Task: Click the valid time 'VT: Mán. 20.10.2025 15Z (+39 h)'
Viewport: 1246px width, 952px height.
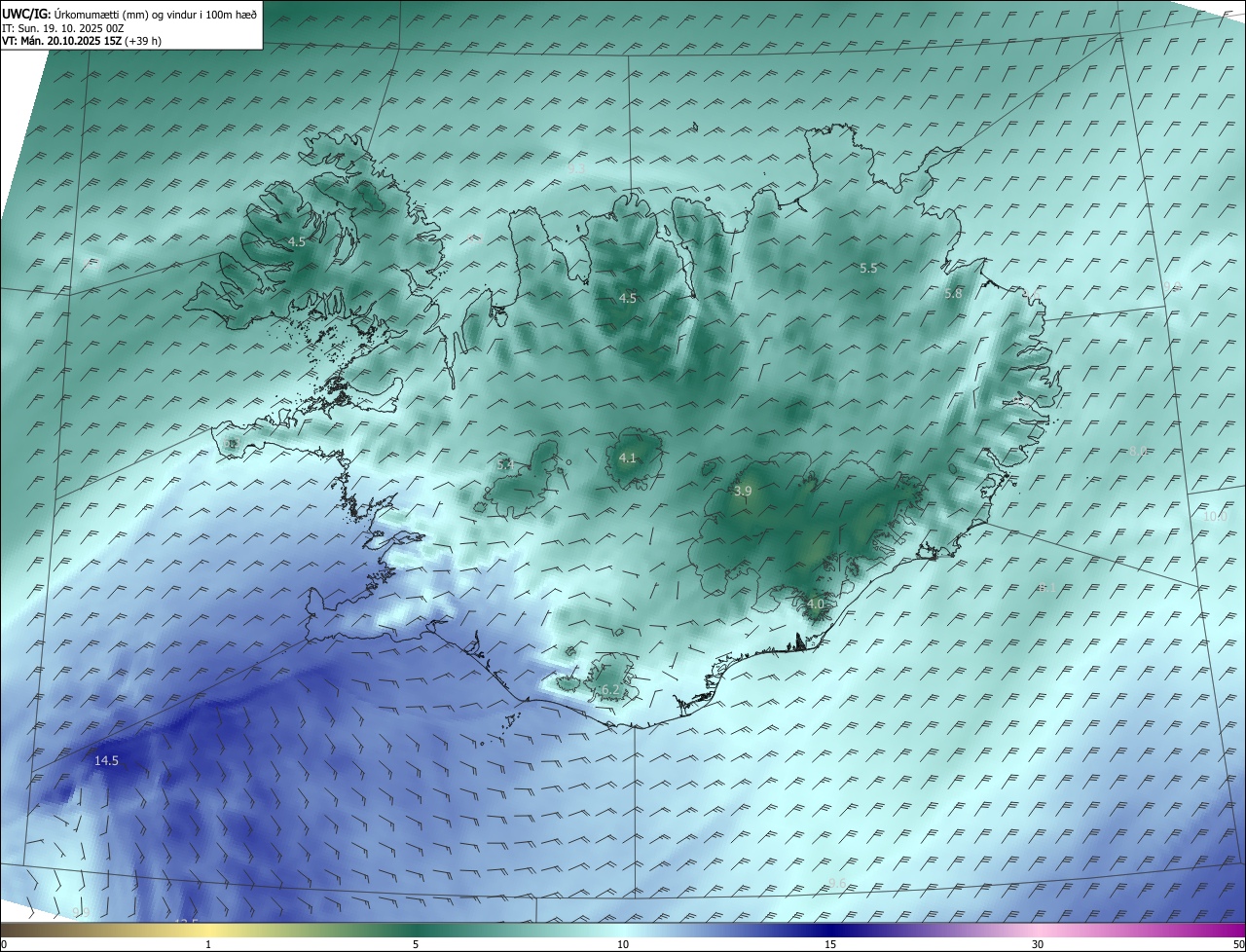Action: tap(82, 41)
